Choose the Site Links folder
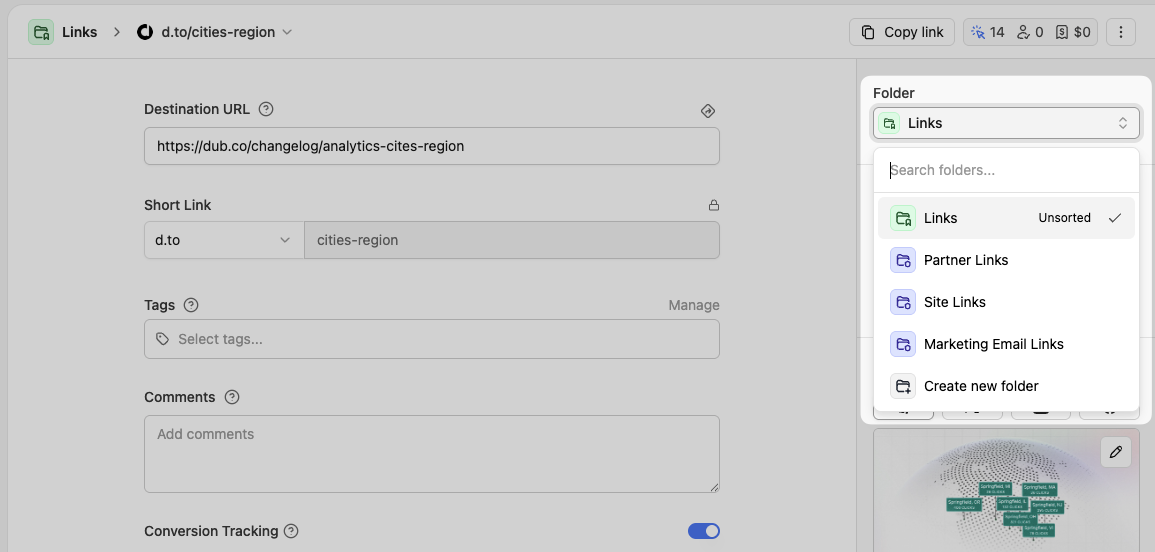This screenshot has height=552, width=1155. [1006, 302]
